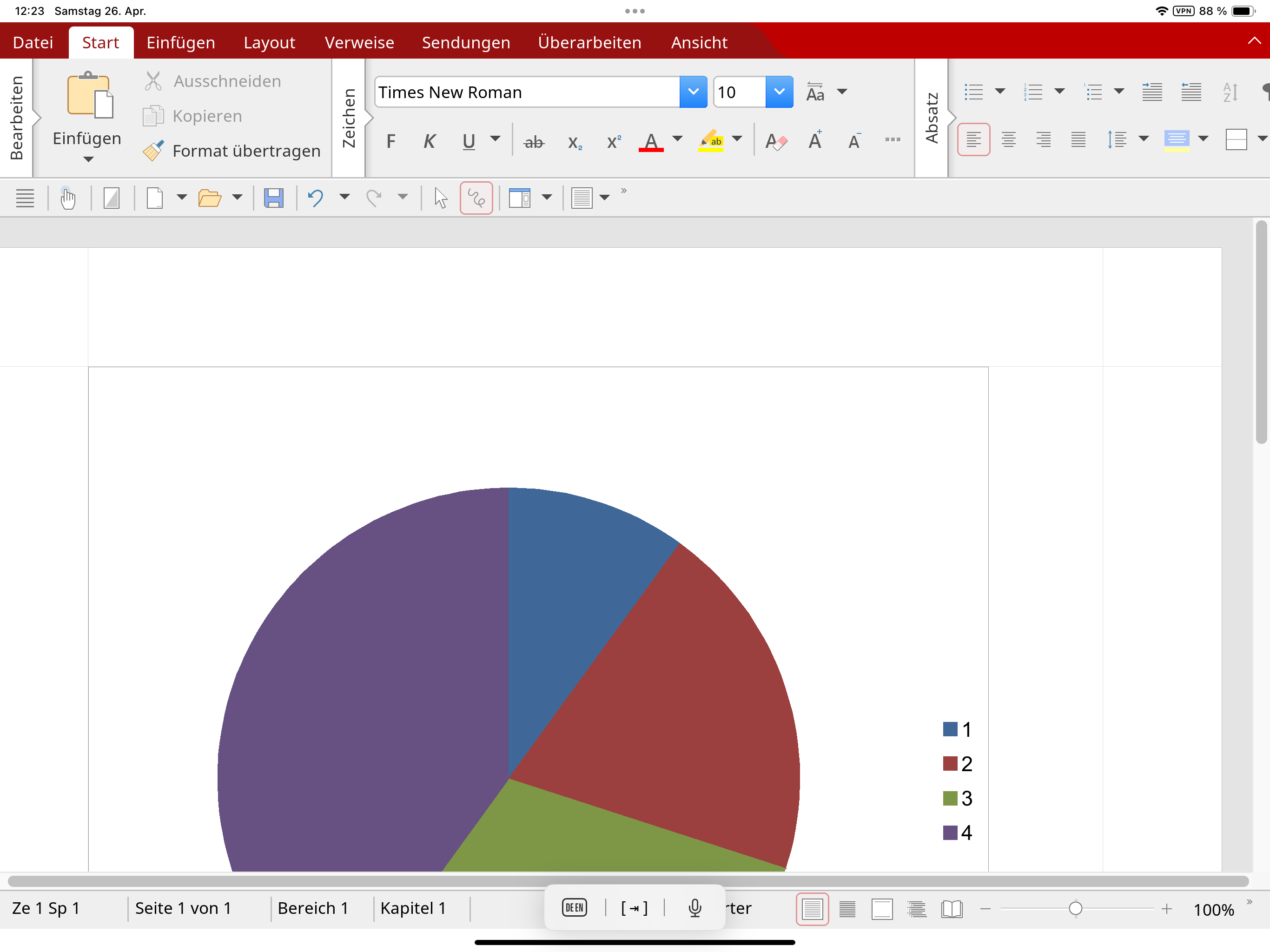This screenshot has width=1270, height=952.
Task: Switch to the Layout tab
Action: coord(269,42)
